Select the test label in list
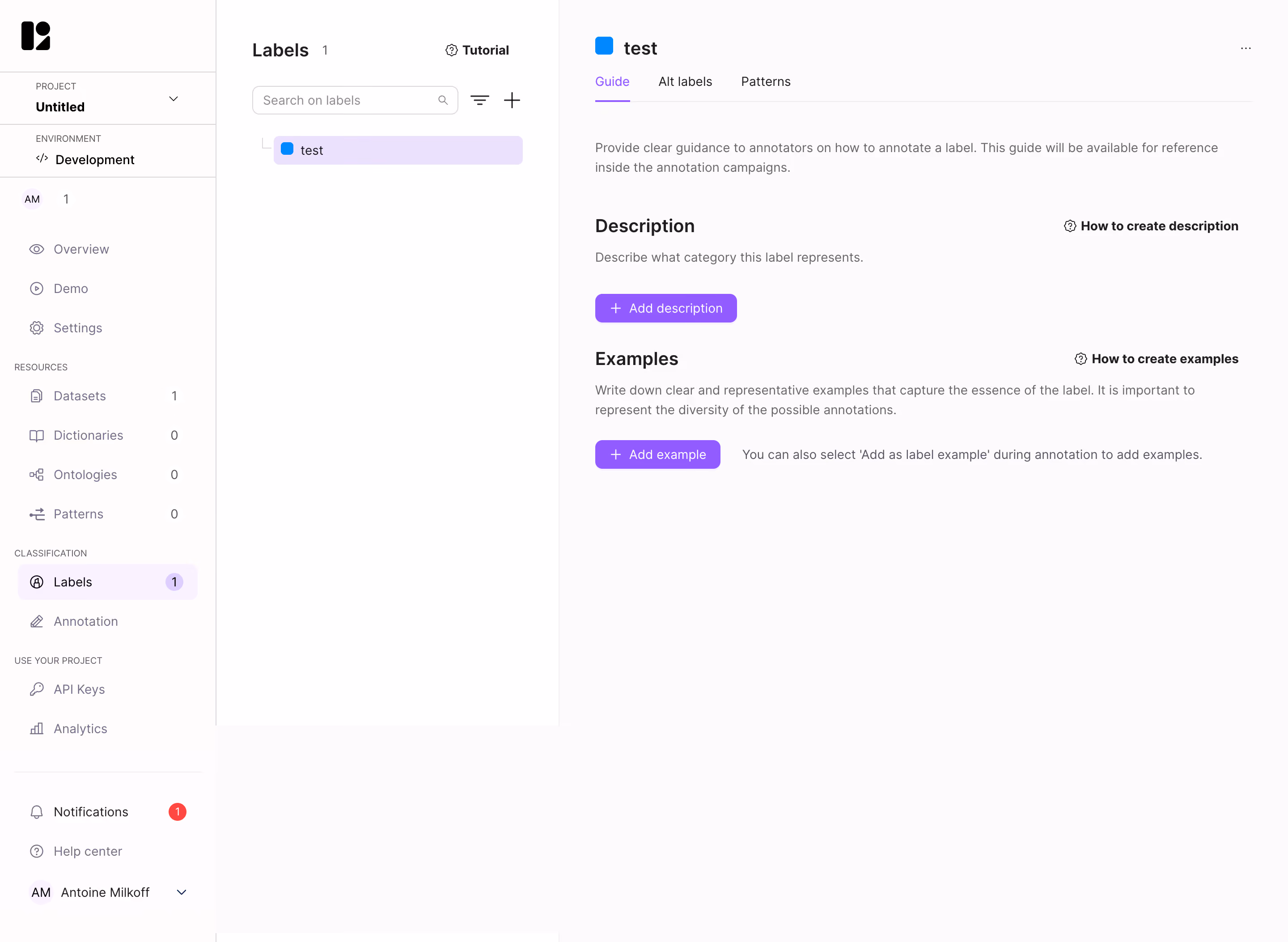1288x942 pixels. 398,150
